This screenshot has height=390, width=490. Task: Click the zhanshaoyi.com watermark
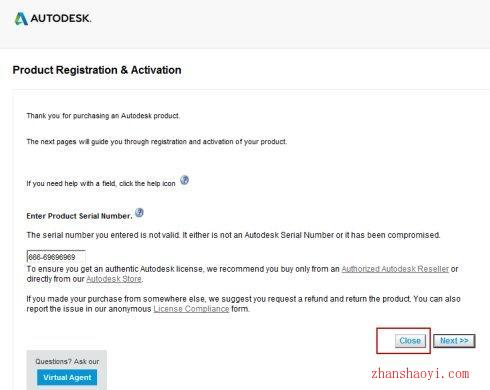(420, 374)
